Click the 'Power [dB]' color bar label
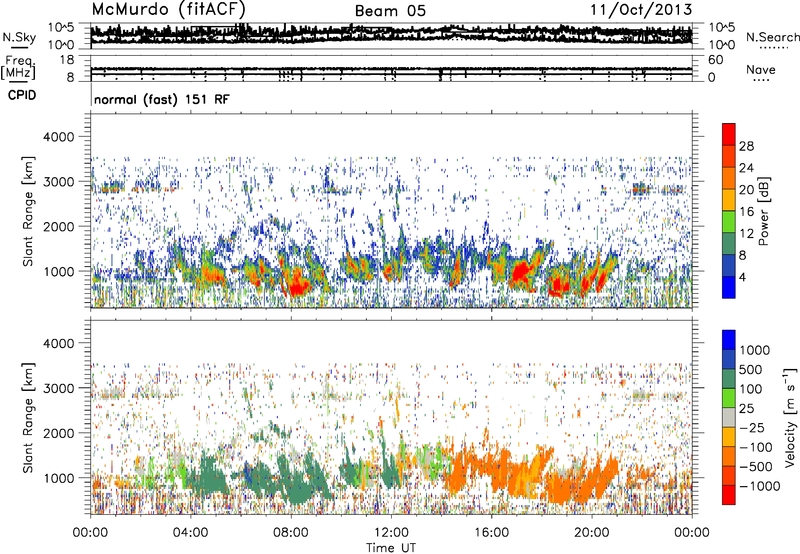This screenshot has height=554, width=800. click(x=764, y=211)
